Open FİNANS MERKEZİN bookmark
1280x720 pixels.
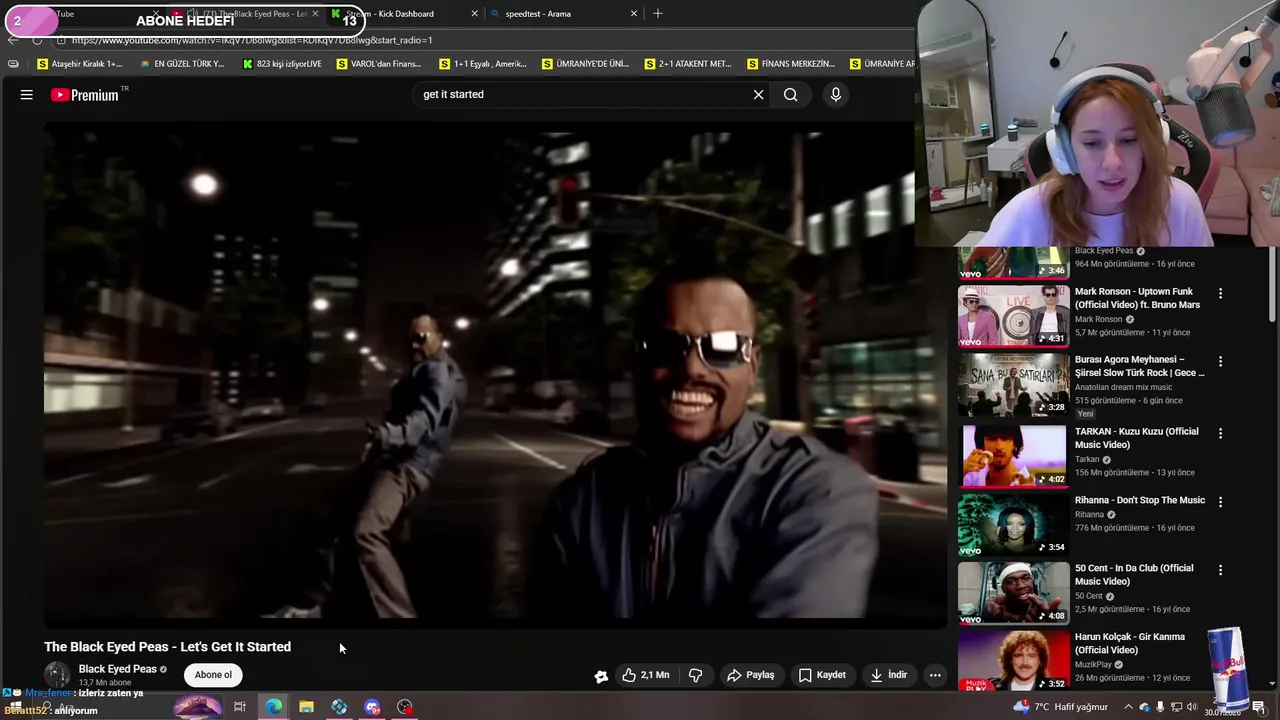pyautogui.click(x=792, y=64)
